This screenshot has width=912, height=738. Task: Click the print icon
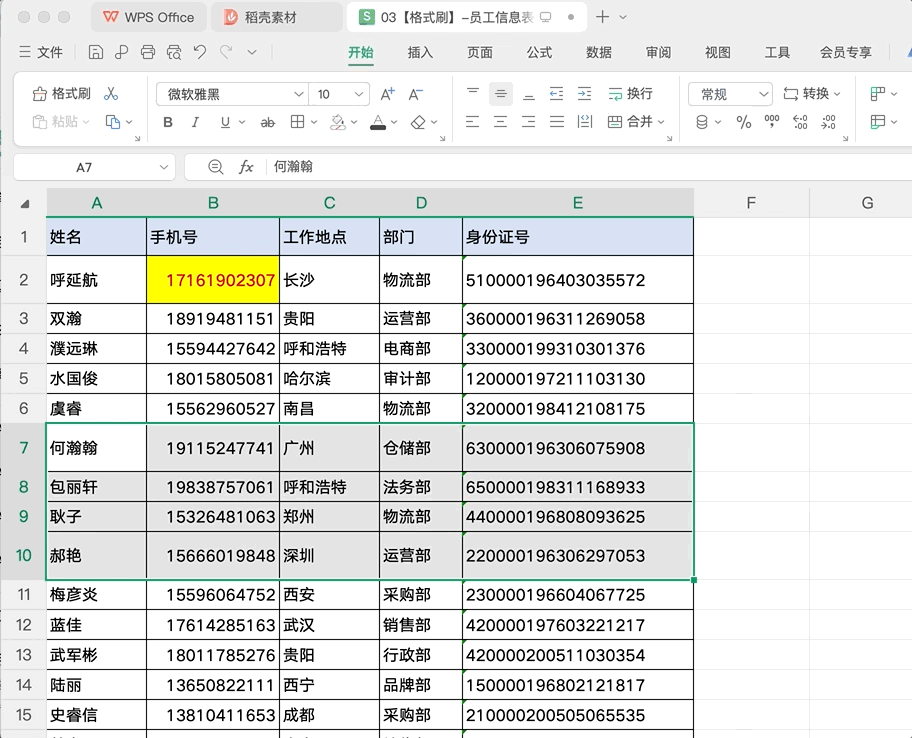tap(148, 52)
